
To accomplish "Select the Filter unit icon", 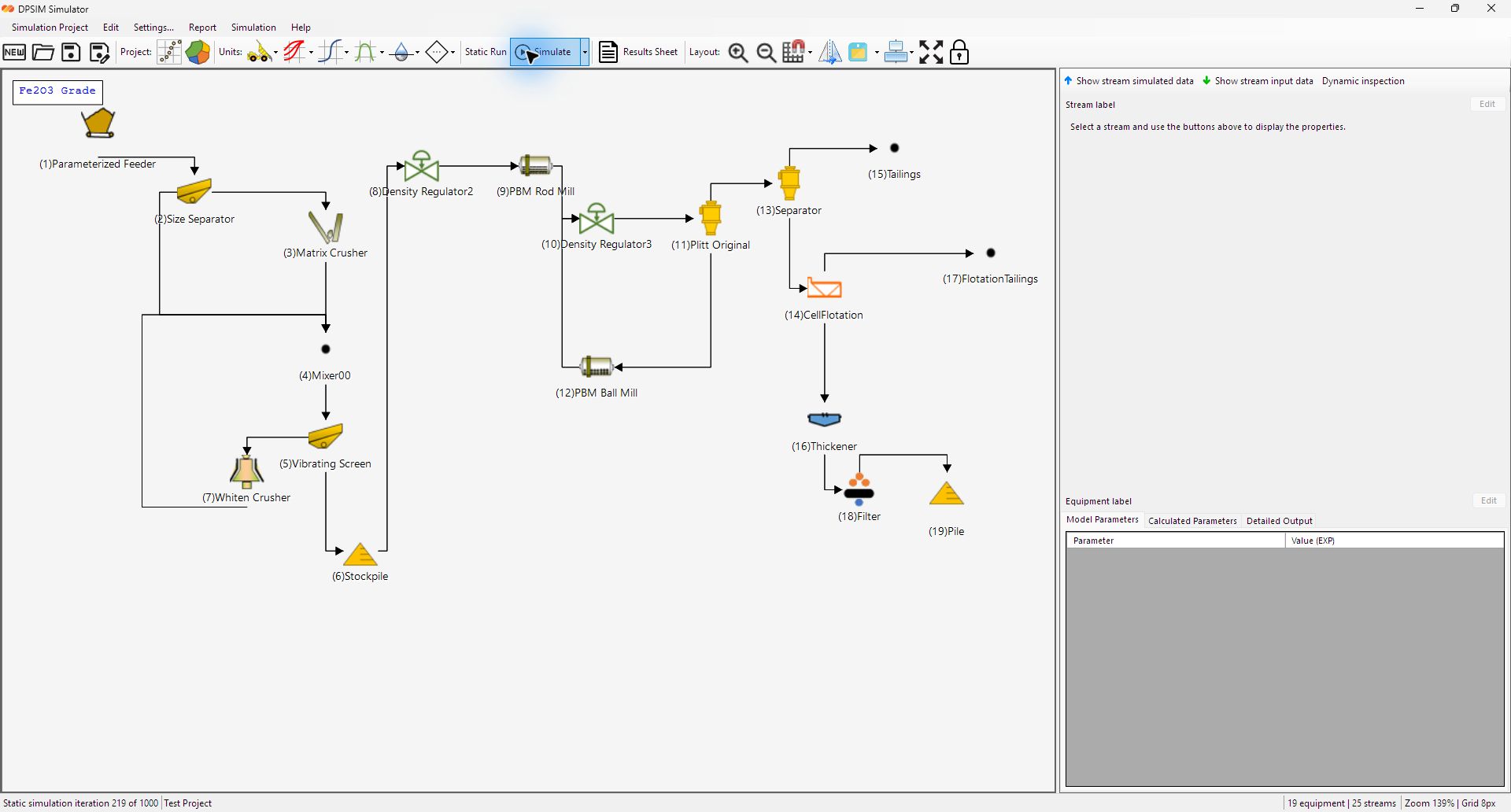I will [859, 489].
